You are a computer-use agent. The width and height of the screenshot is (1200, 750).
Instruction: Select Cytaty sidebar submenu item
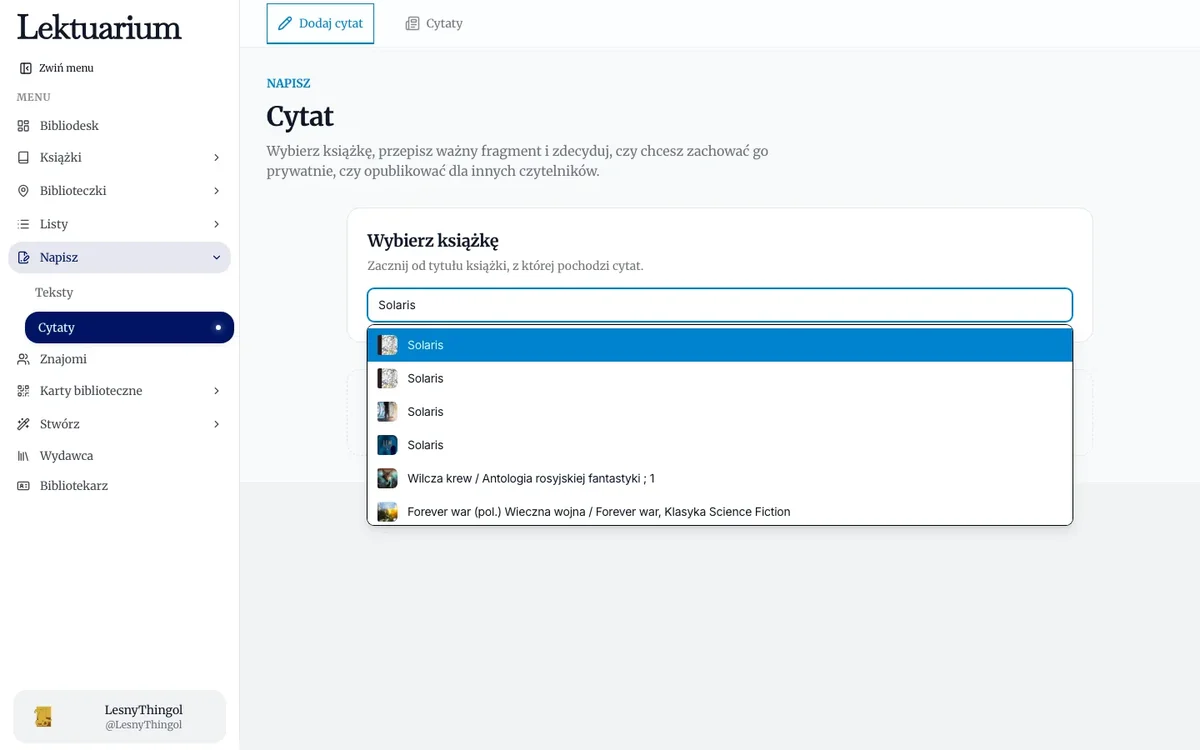click(x=129, y=327)
